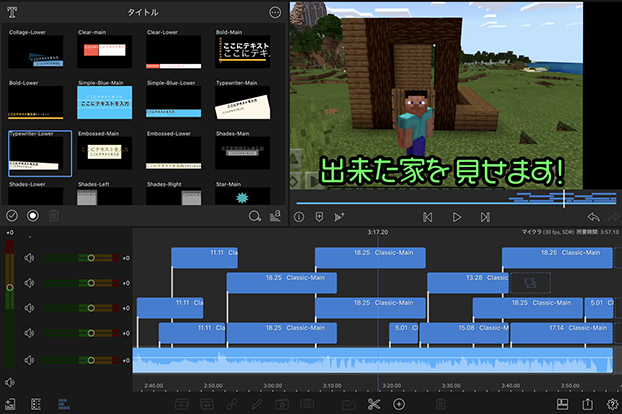The width and height of the screenshot is (622, 414).
Task: Select the Shades-Main title preset
Action: click(243, 150)
